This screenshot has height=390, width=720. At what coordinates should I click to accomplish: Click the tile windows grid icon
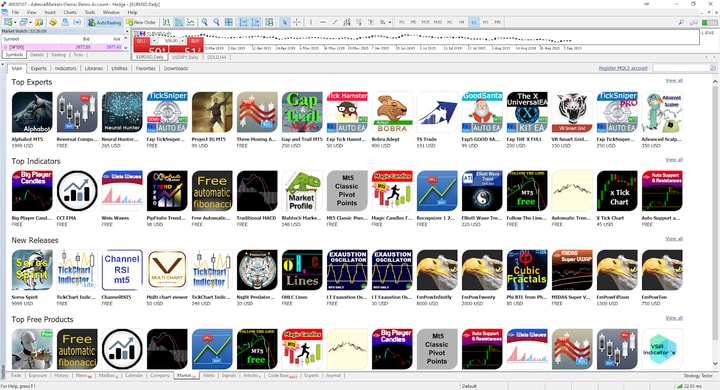tap(228, 22)
